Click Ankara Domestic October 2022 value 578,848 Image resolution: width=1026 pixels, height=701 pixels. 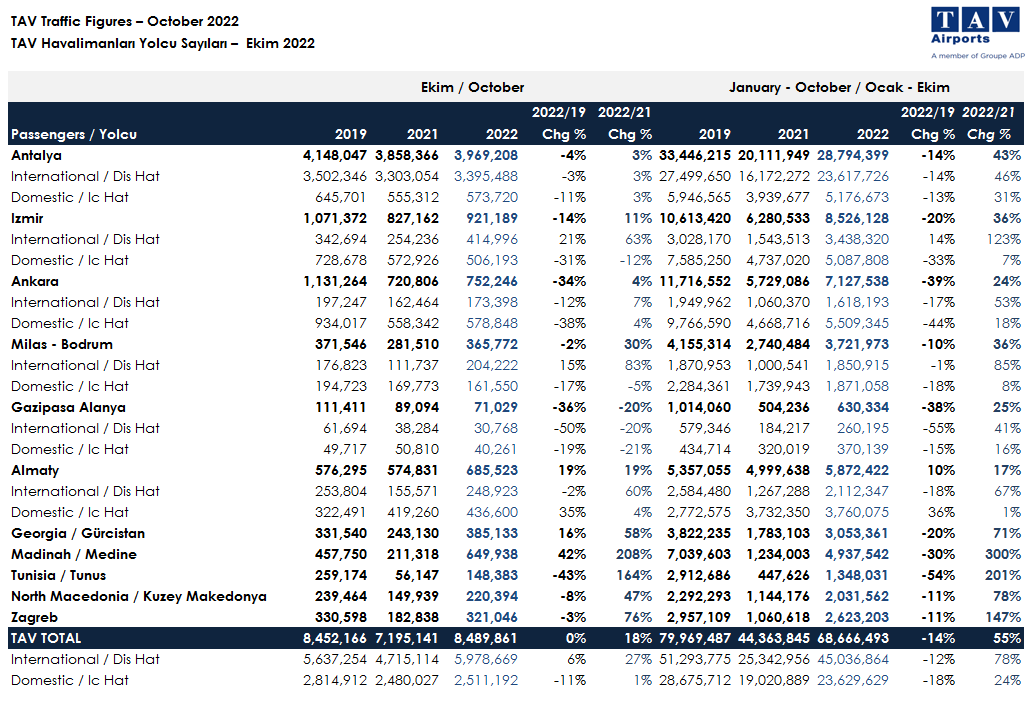click(x=492, y=323)
